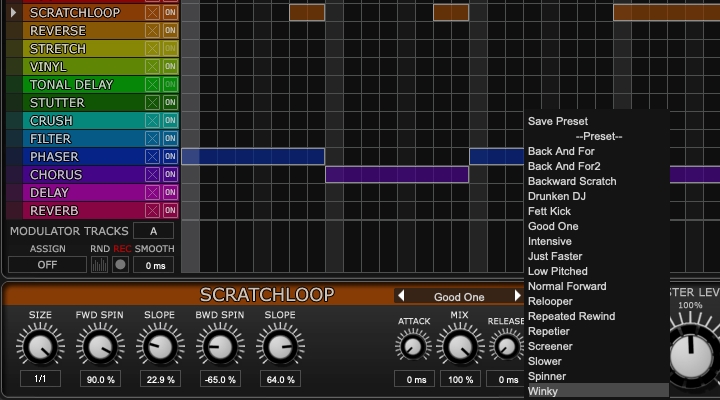Toggle CHORUS effect ON button
The height and width of the screenshot is (400, 720).
(170, 175)
